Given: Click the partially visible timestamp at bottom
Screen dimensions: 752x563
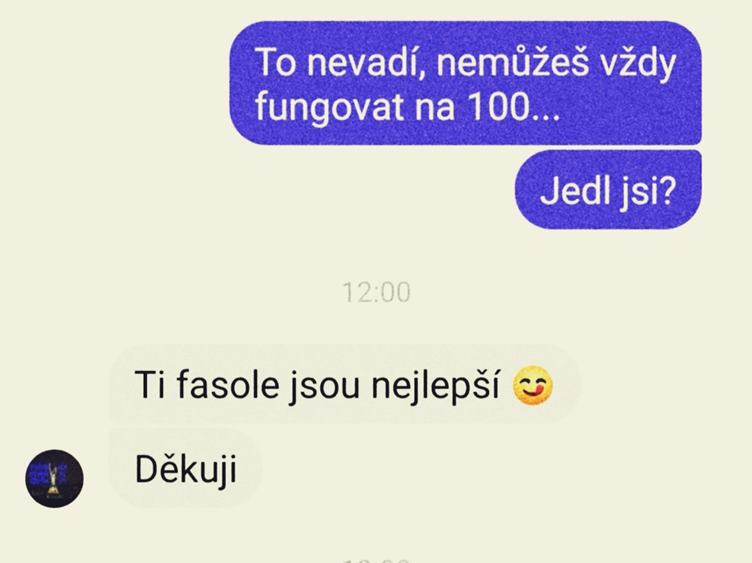Looking at the screenshot, I should 376,560.
